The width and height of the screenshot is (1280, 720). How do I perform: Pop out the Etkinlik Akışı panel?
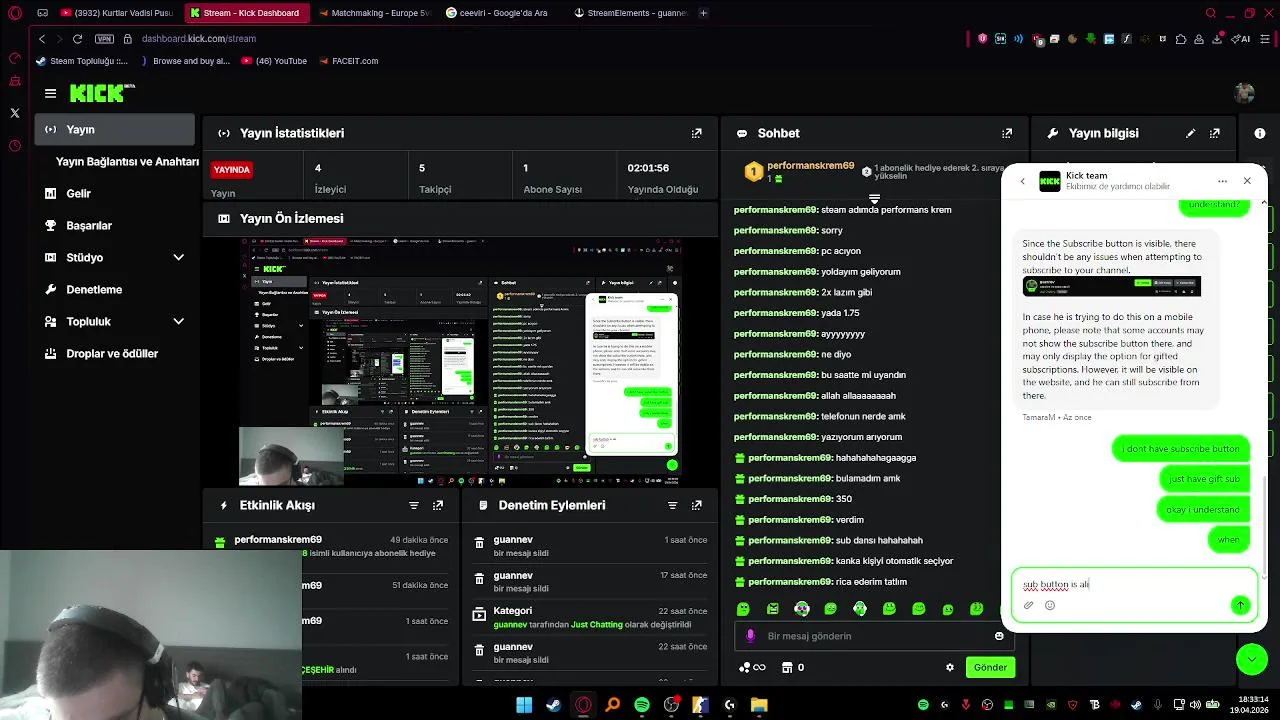pos(438,506)
